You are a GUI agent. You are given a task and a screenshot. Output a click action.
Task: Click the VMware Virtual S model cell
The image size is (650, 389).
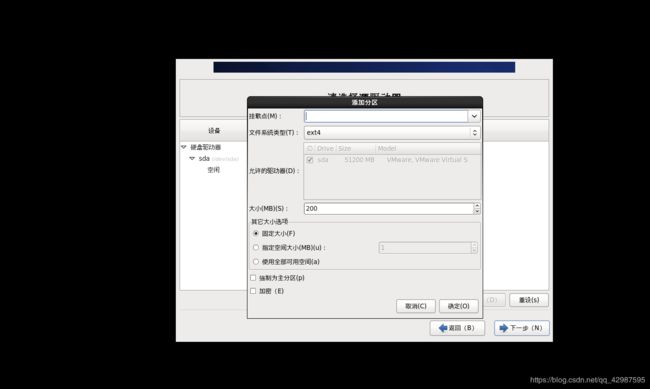click(427, 160)
